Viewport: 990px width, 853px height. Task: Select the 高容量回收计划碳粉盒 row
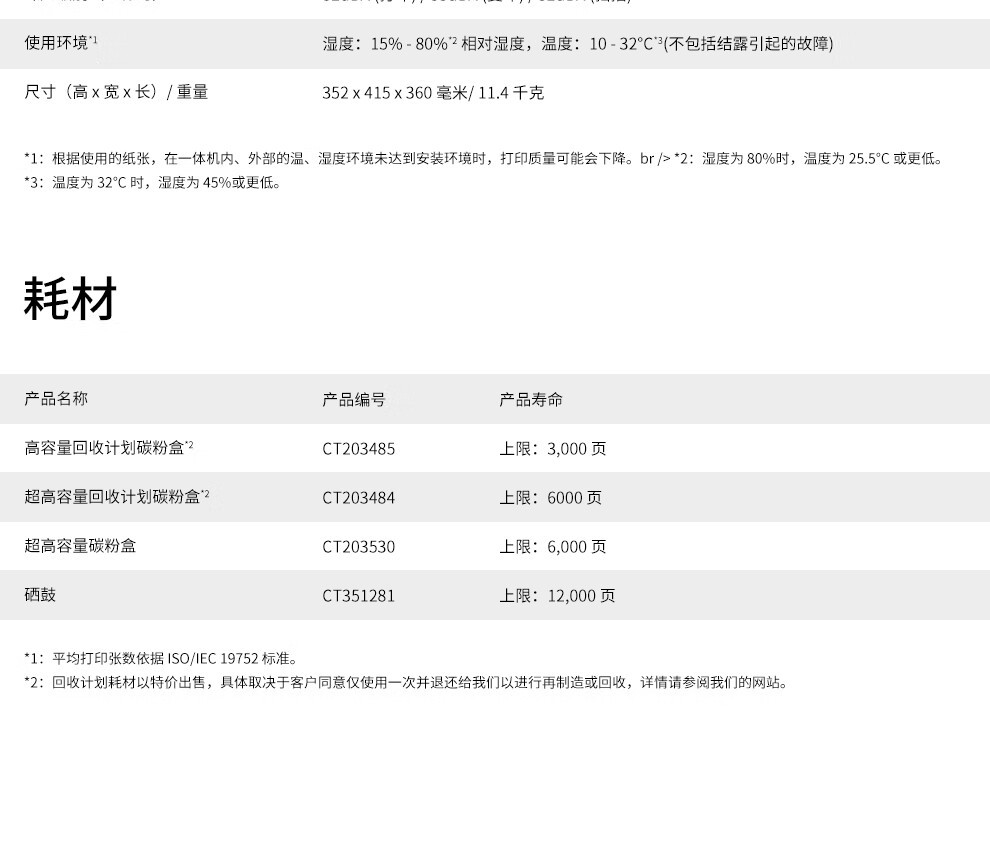point(107,449)
